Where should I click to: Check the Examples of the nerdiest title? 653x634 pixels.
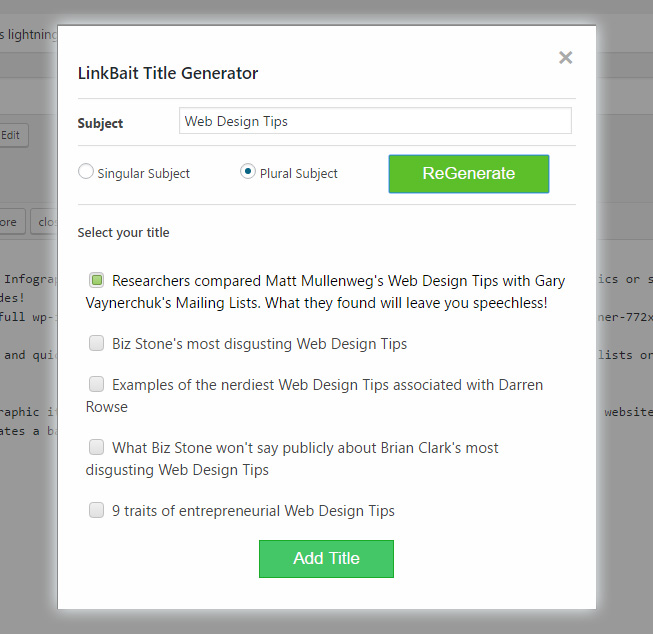click(97, 384)
